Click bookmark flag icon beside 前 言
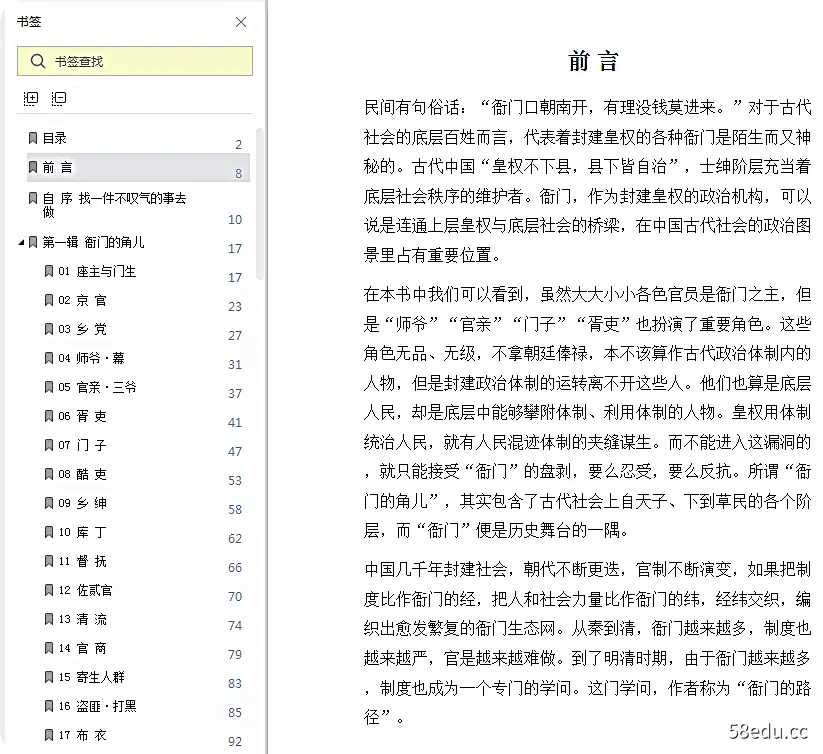 (33, 167)
